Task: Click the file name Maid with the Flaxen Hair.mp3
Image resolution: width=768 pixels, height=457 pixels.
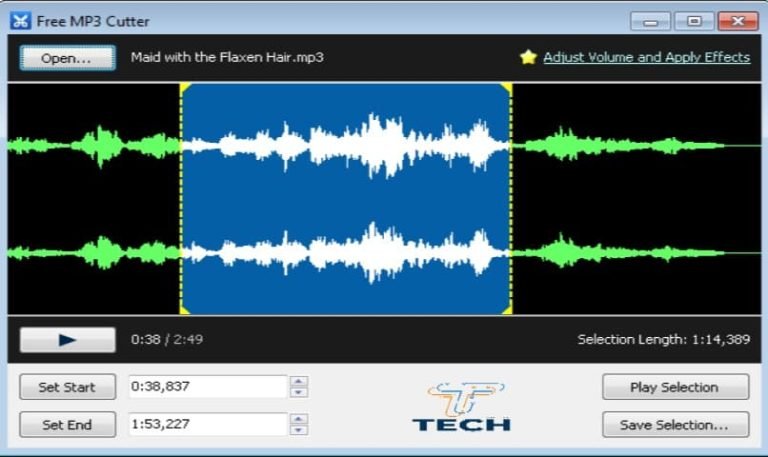Action: pos(227,57)
